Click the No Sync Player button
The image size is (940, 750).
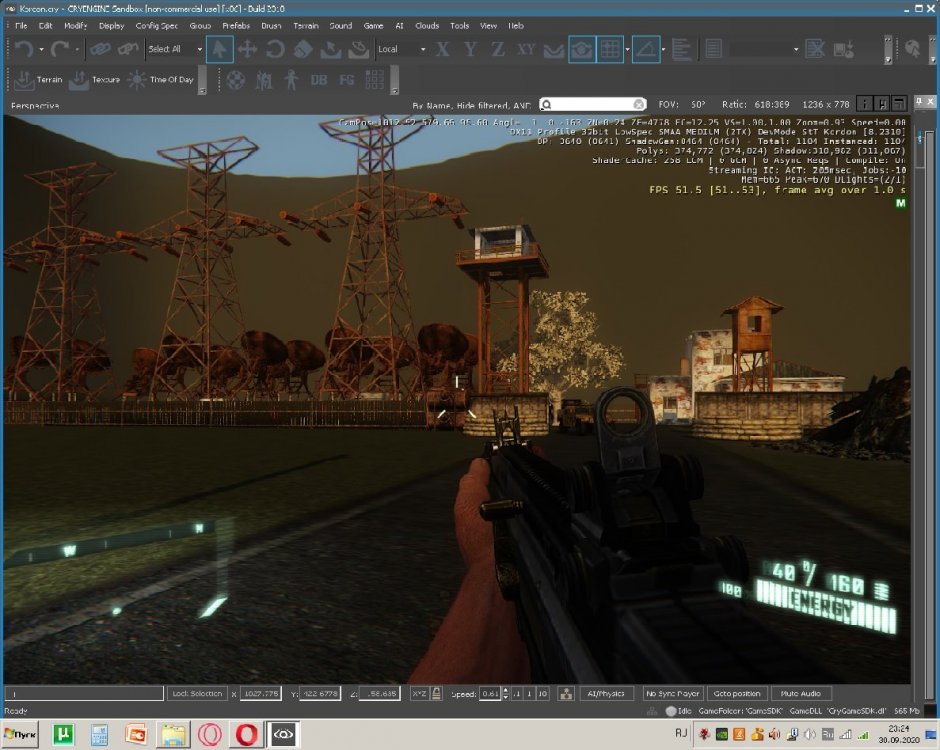pos(673,694)
